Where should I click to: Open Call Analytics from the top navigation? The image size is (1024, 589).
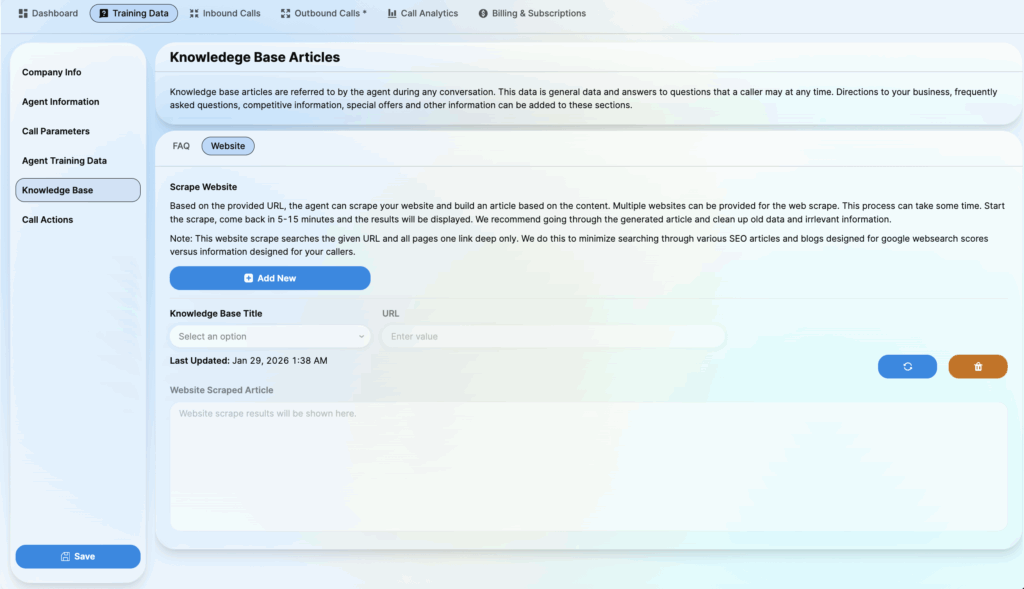pos(422,14)
